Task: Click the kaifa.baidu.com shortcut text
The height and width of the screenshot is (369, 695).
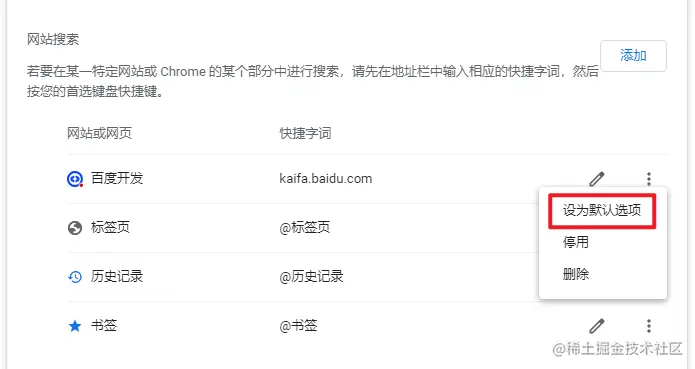Action: pos(326,179)
